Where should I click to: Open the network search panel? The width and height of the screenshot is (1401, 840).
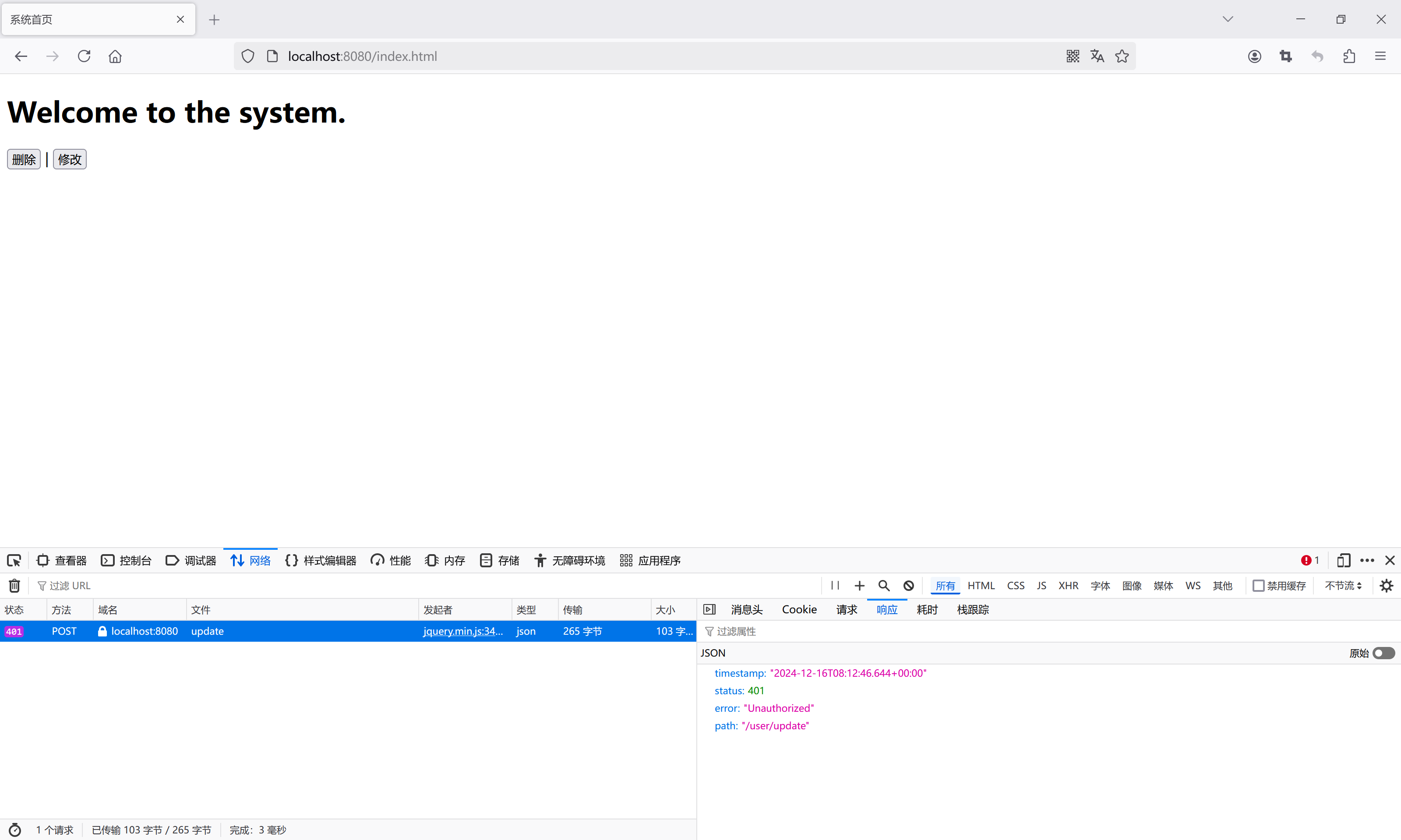[x=883, y=585]
